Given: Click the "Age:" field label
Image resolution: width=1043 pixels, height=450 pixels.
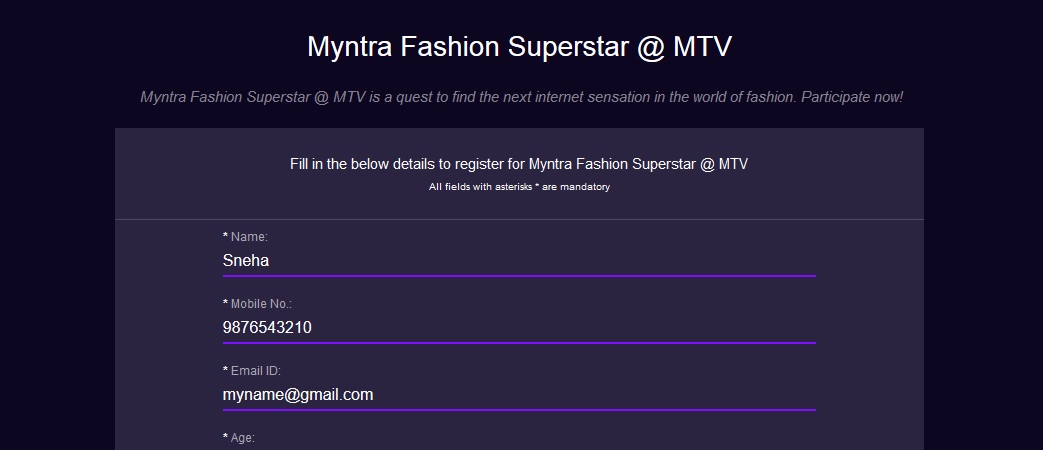Looking at the screenshot, I should pyautogui.click(x=243, y=438).
